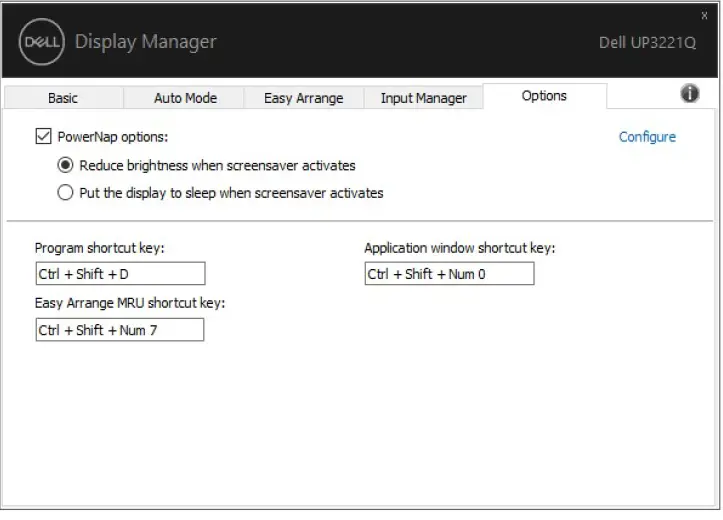Open the Easy Arrange tab

(303, 98)
